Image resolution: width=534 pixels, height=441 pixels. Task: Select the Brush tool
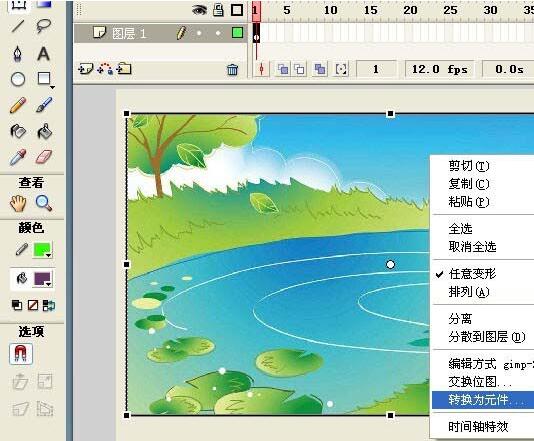pyautogui.click(x=44, y=105)
